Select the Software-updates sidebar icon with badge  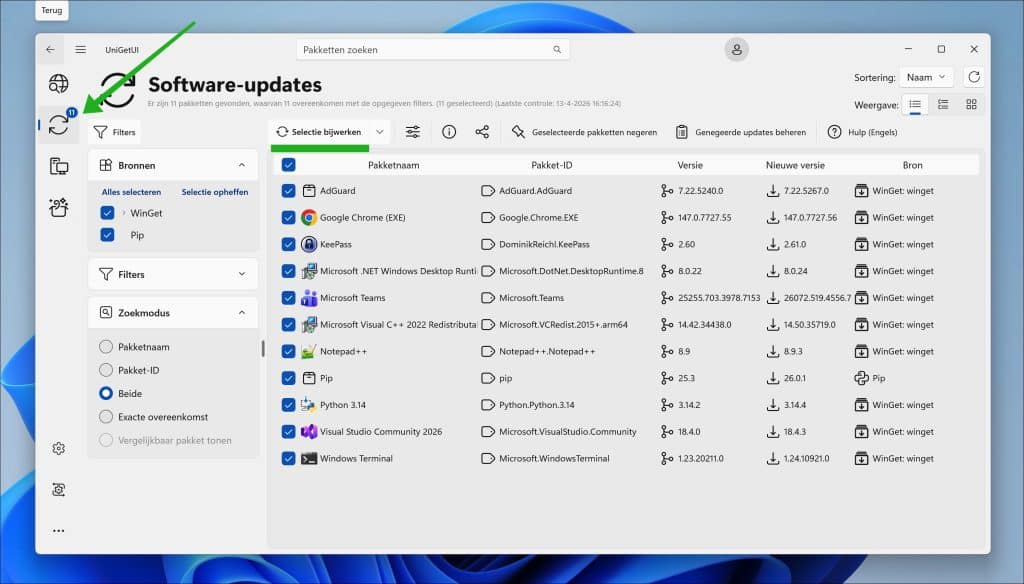pyautogui.click(x=58, y=124)
